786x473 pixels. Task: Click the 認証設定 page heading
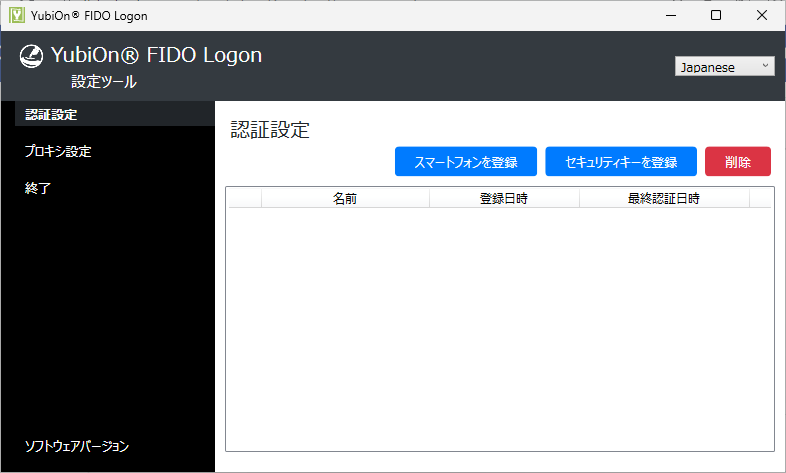pos(270,130)
